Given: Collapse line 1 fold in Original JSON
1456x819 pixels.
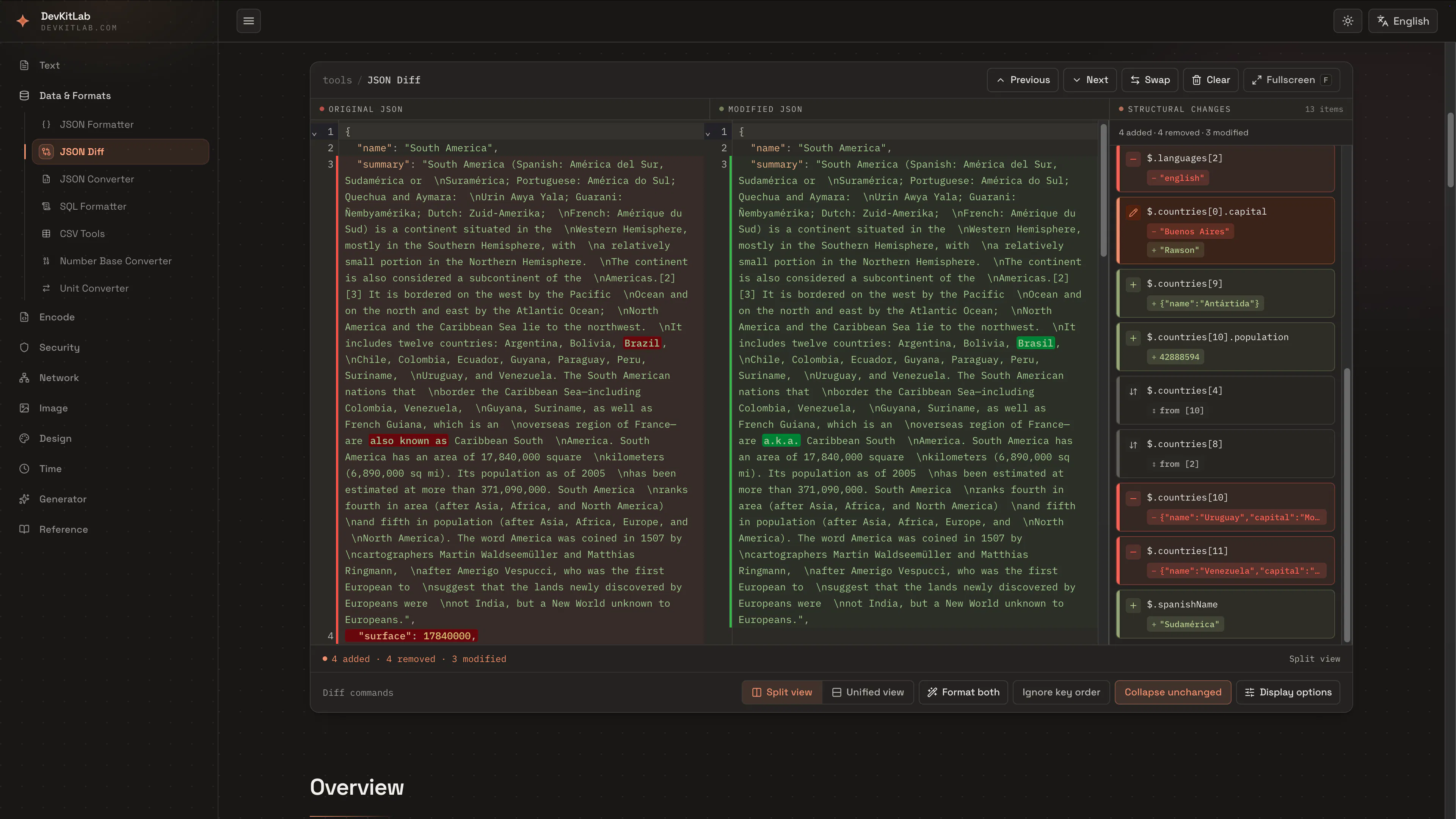Looking at the screenshot, I should point(314,133).
